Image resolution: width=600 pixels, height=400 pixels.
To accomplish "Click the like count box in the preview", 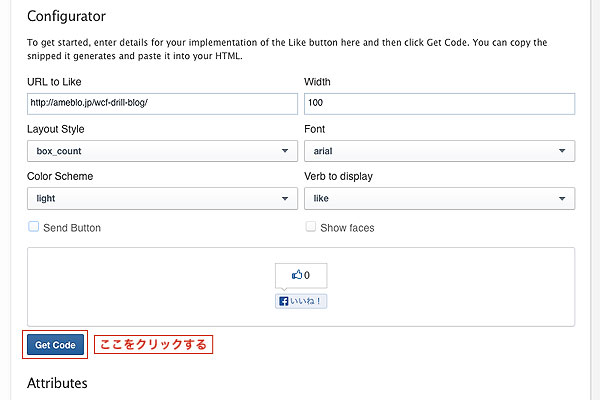I will (301, 276).
